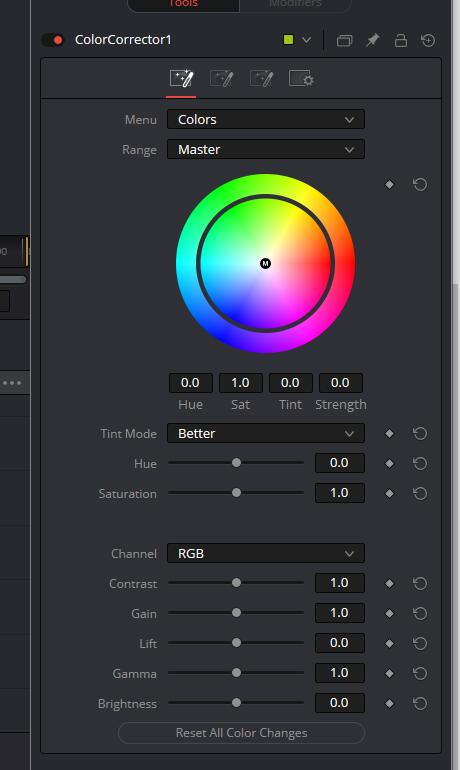
Task: Click the Lift value field
Action: click(340, 643)
